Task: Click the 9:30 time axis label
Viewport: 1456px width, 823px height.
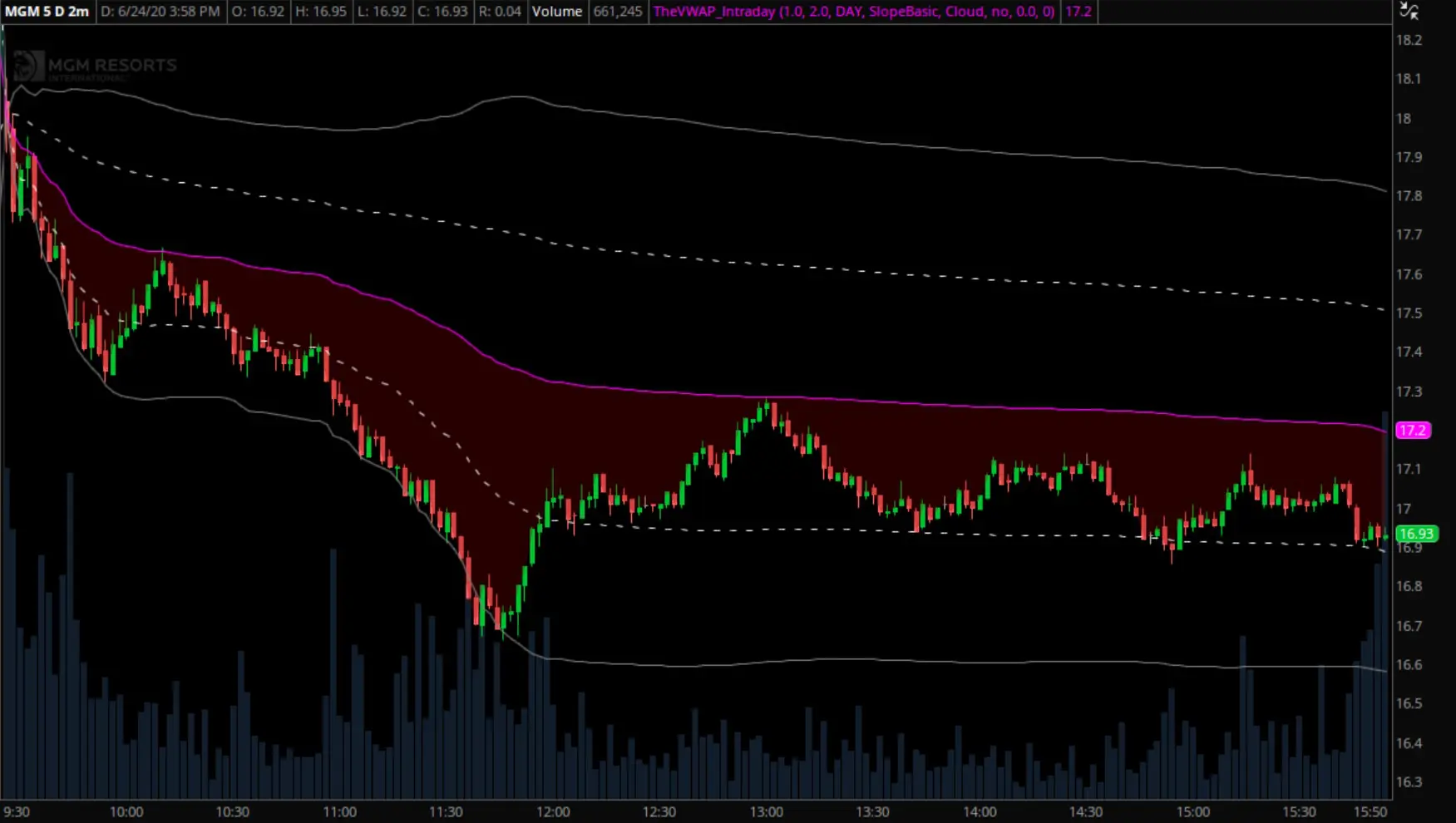Action: [x=17, y=812]
